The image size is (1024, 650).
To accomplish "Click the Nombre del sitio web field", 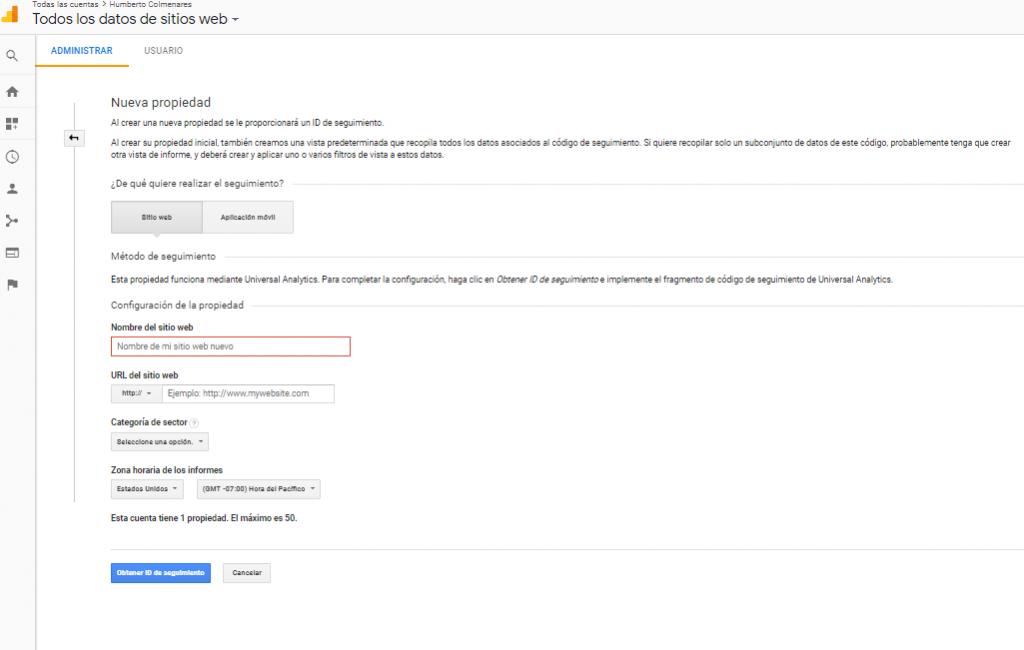I will (x=229, y=346).
